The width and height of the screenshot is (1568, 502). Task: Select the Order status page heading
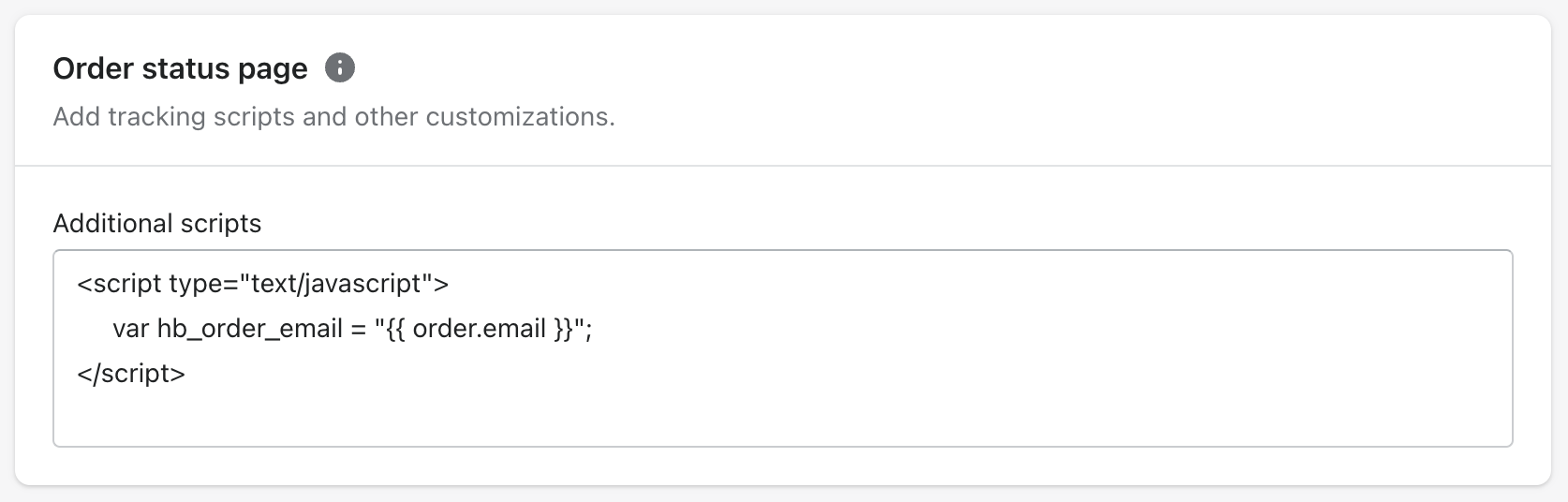181,68
